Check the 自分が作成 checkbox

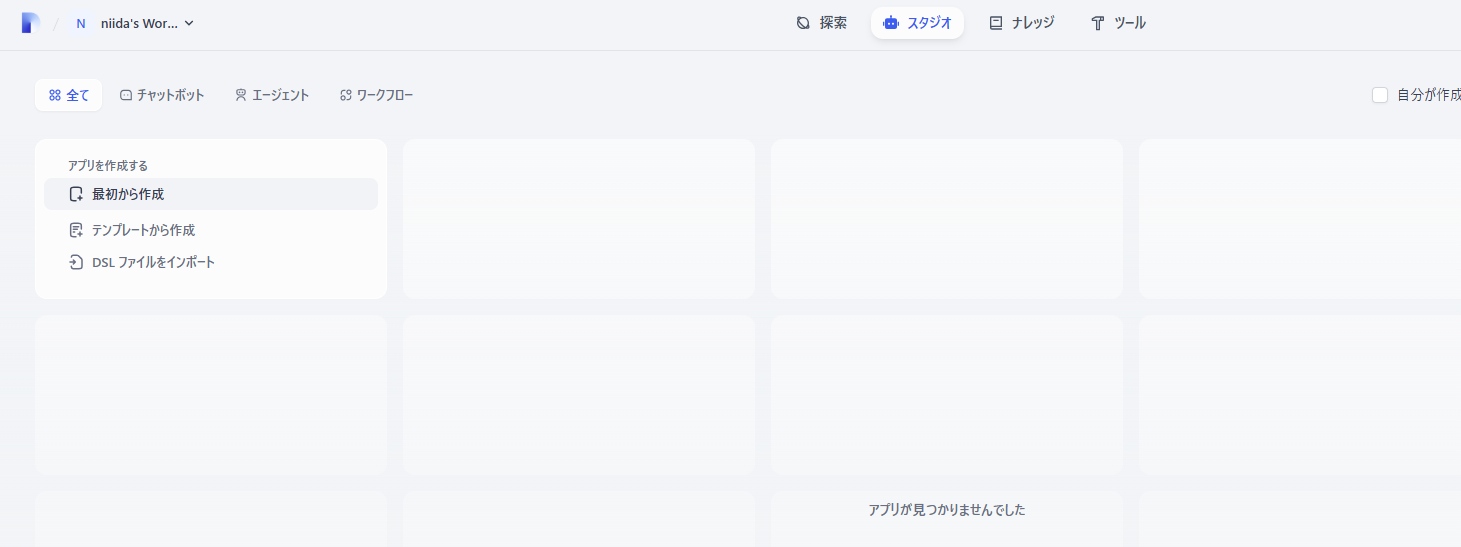pyautogui.click(x=1380, y=95)
